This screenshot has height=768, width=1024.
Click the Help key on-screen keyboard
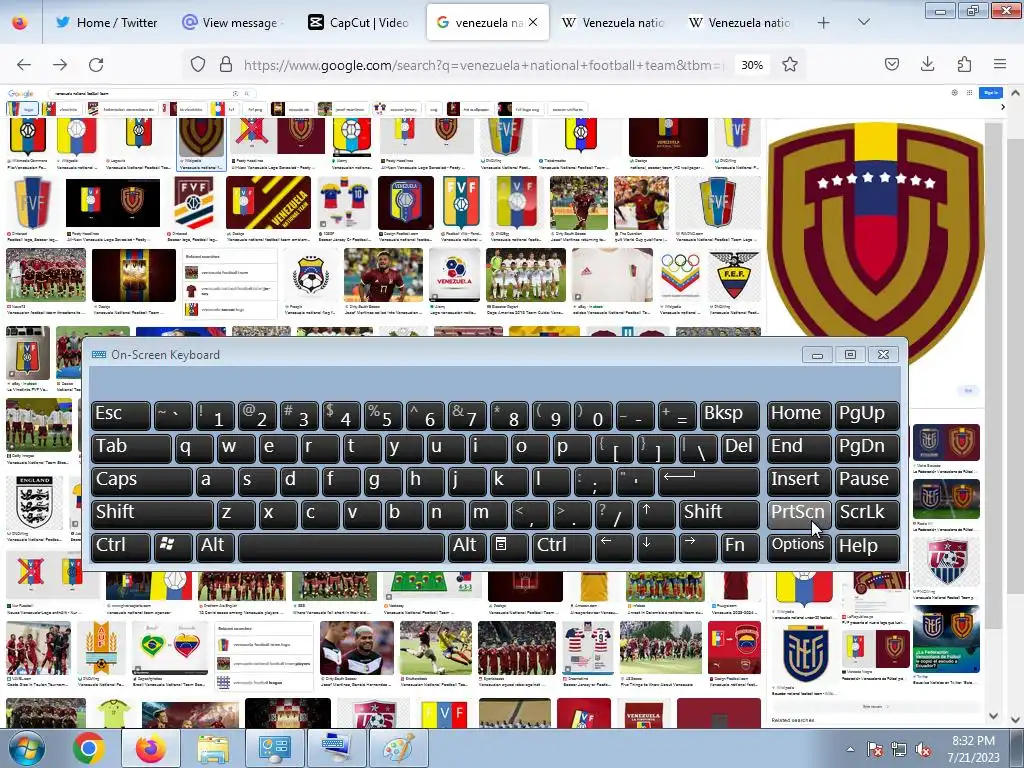pyautogui.click(x=866, y=547)
